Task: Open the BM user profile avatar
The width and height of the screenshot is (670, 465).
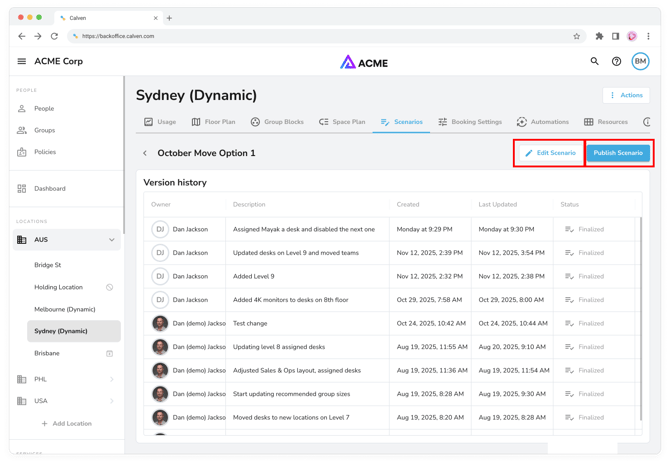Action: [640, 62]
